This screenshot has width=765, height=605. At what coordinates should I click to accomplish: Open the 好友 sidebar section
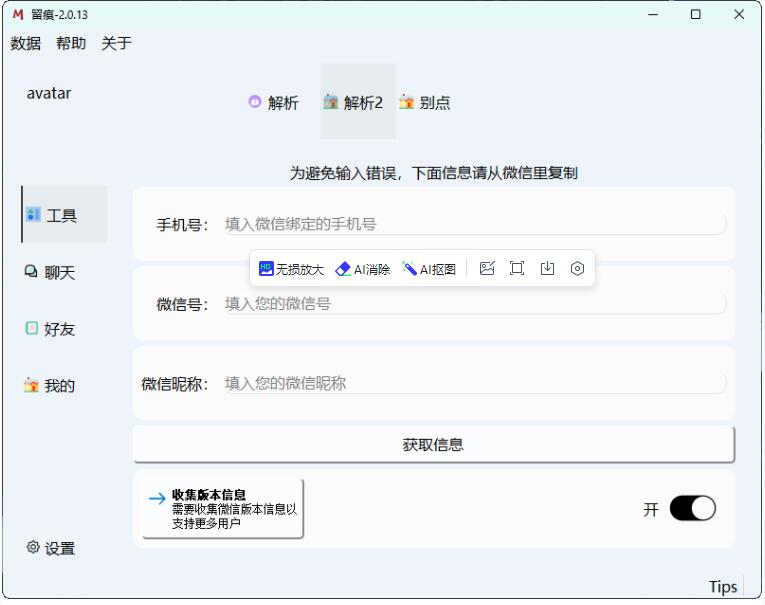[50, 329]
